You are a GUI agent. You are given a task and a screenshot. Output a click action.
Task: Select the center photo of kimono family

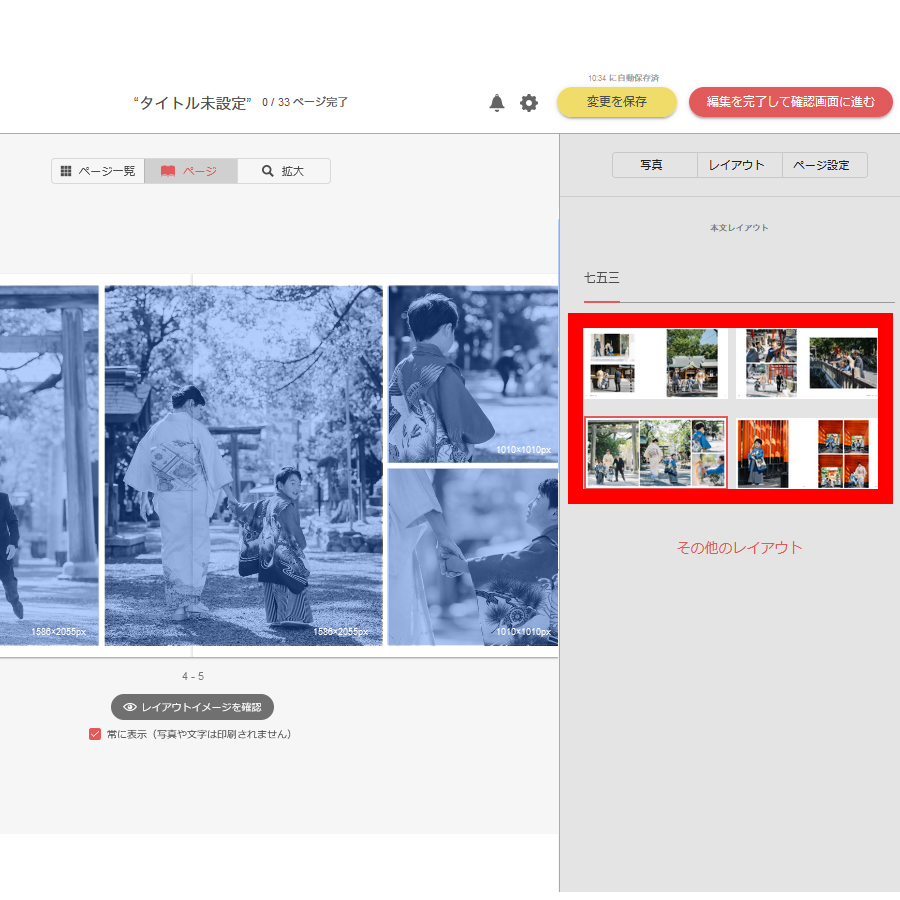click(x=243, y=465)
